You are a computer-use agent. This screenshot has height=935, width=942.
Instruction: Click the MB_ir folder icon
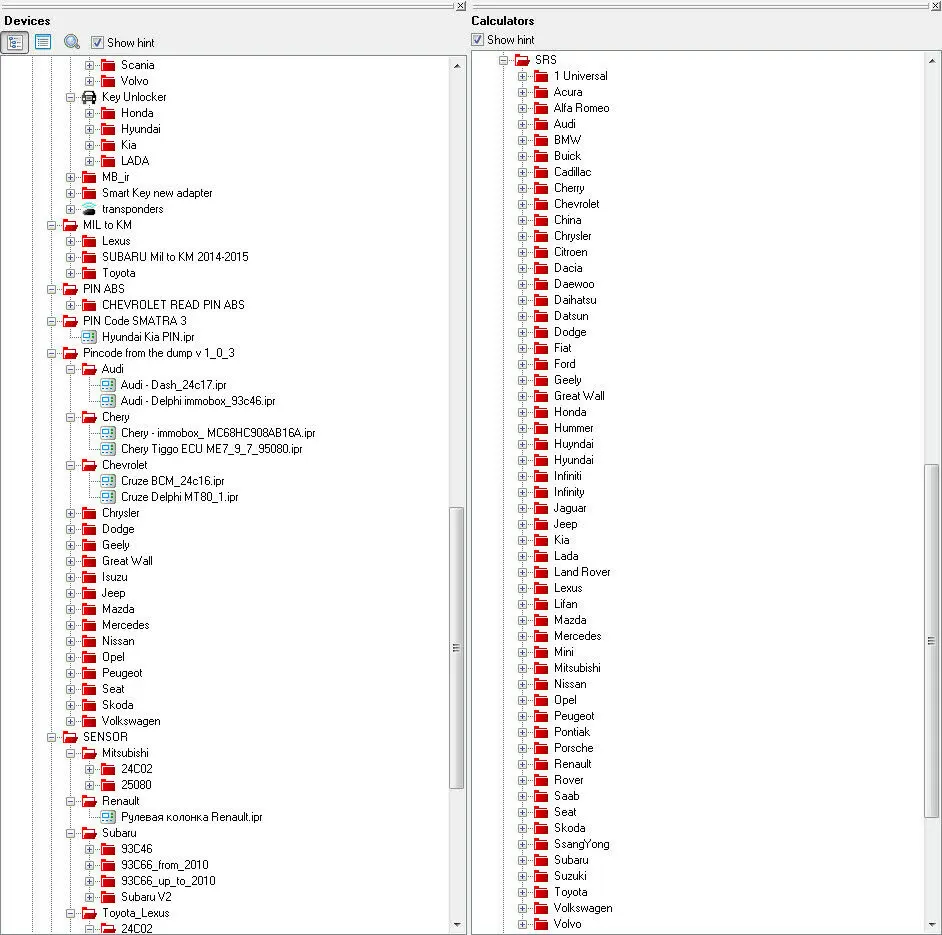pos(89,177)
